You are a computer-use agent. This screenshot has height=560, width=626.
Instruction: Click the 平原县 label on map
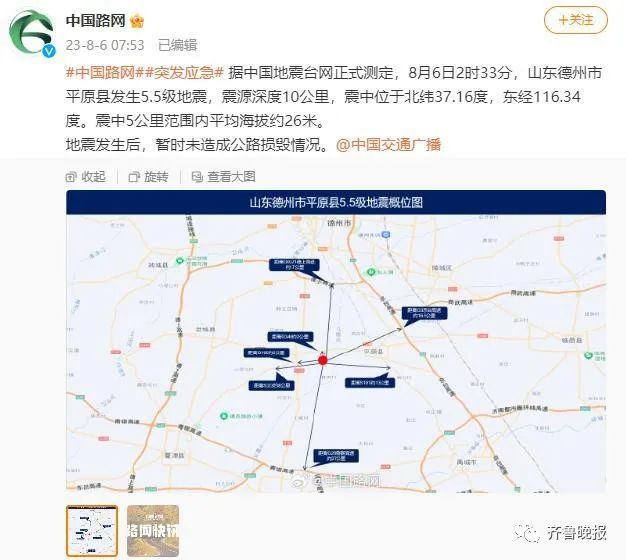374,352
